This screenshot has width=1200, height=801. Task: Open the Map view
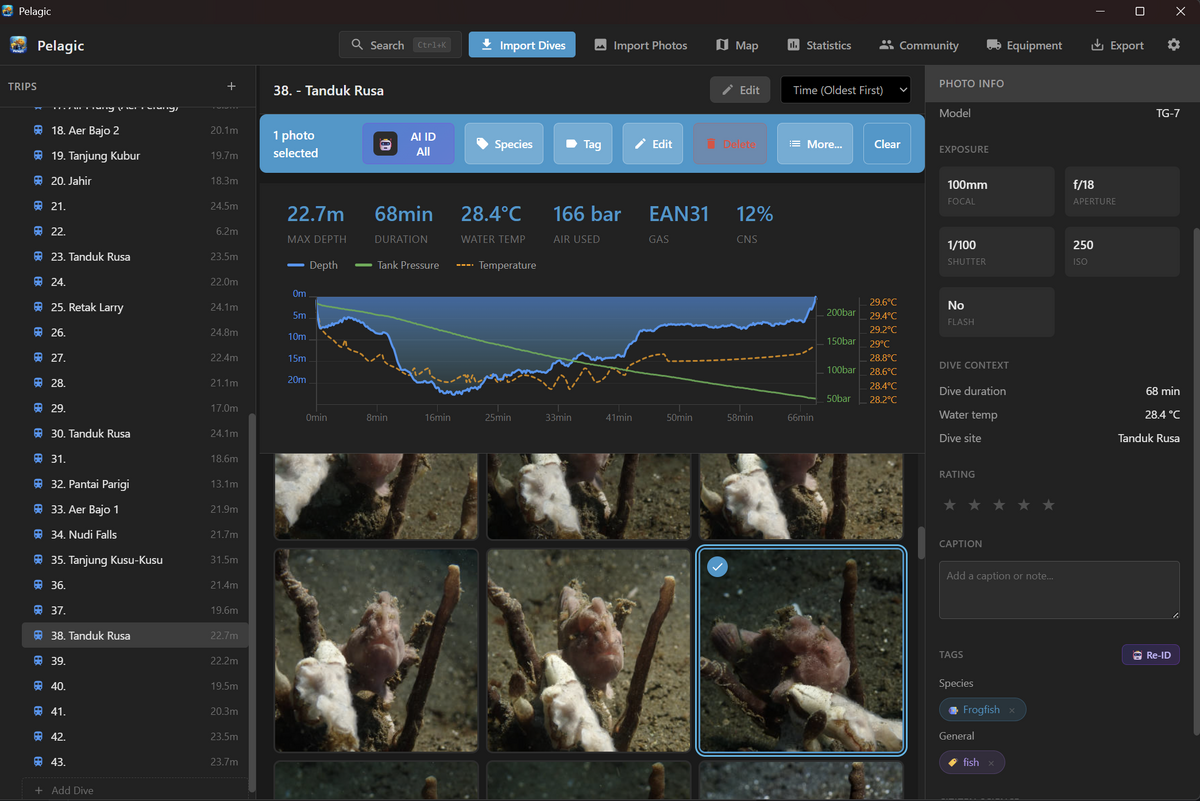(x=737, y=45)
